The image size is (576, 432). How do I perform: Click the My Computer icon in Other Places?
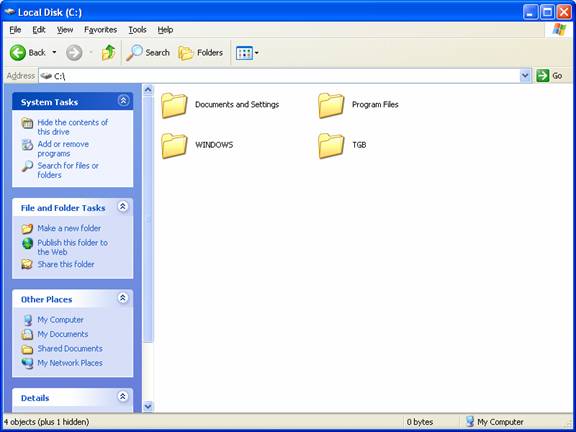coord(27,320)
